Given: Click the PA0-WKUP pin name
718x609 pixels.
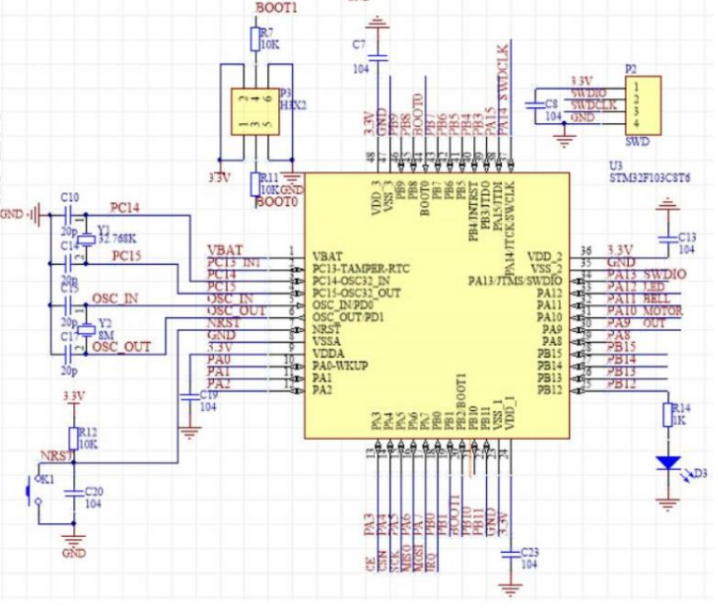Looking at the screenshot, I should (x=340, y=366).
